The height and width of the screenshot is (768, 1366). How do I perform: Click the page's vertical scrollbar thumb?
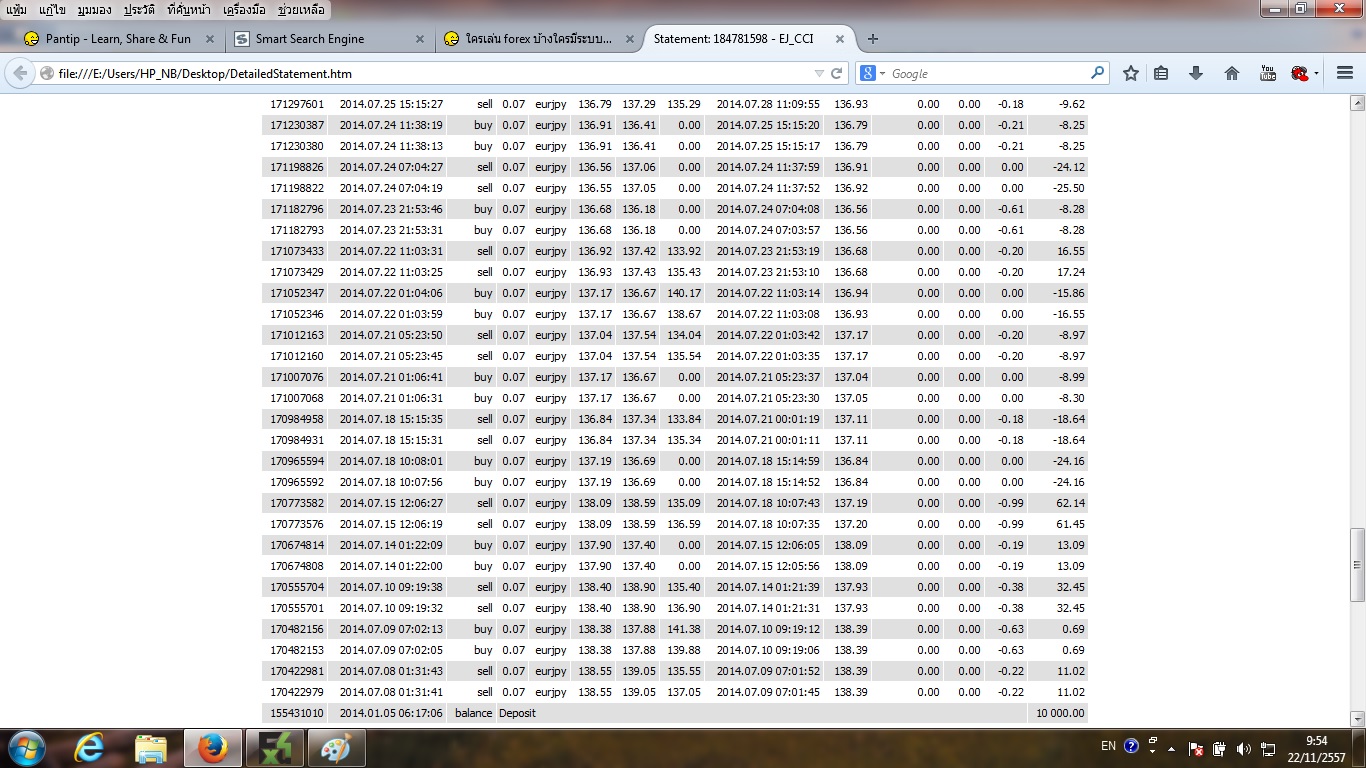(1357, 565)
